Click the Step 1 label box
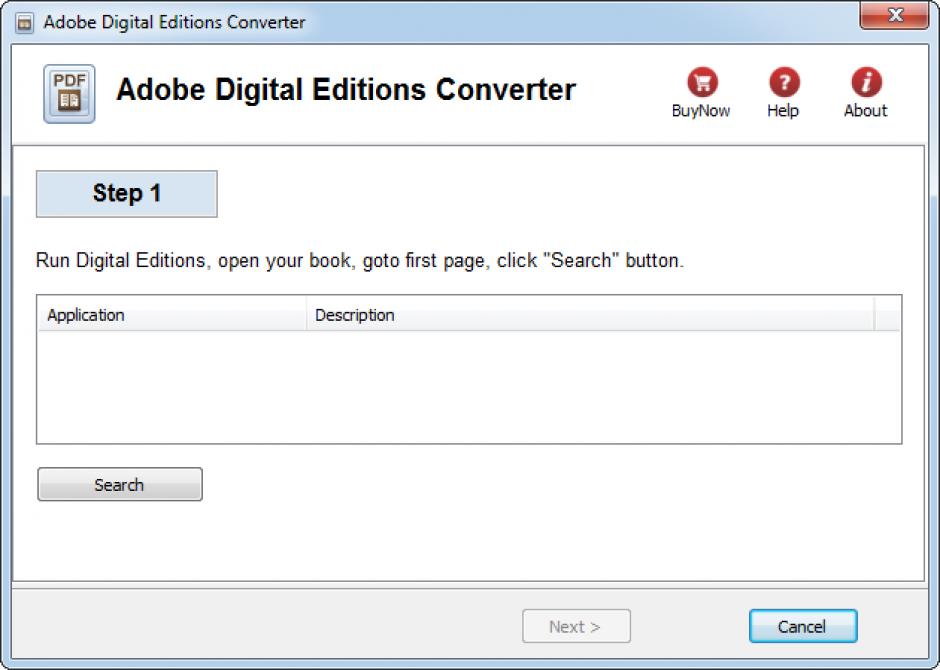 [126, 194]
